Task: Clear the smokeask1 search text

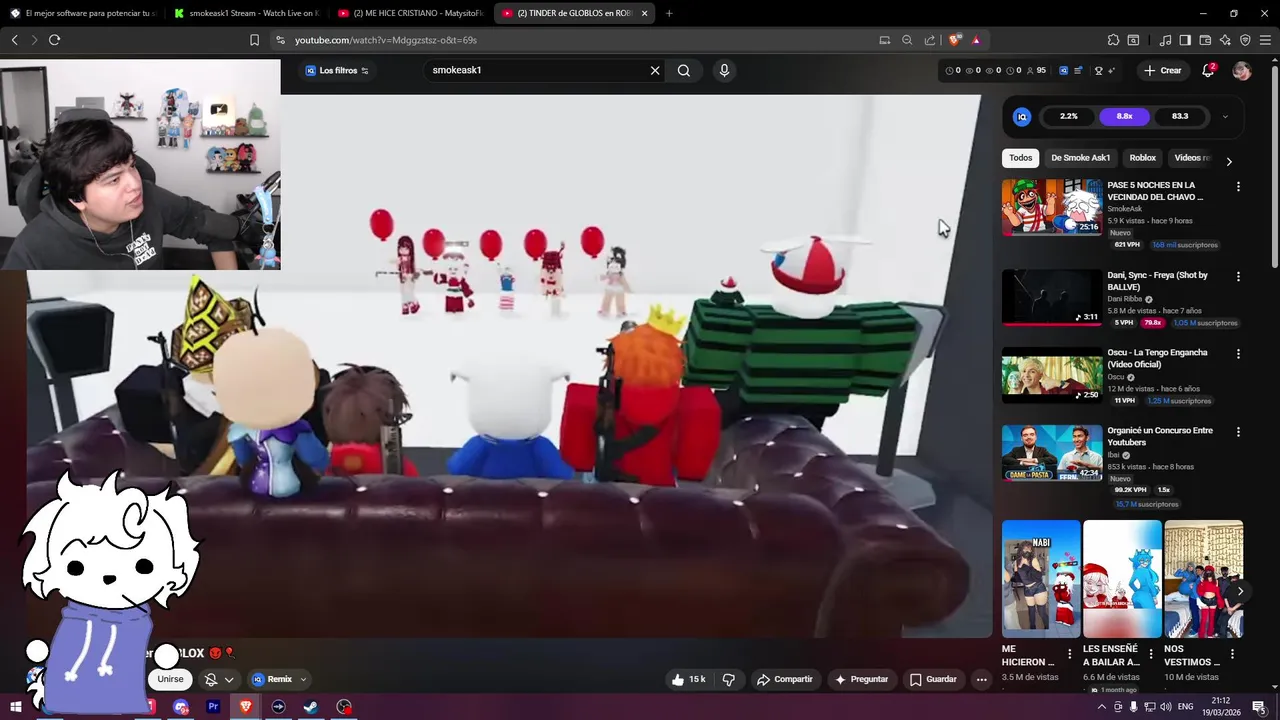Action: coord(655,71)
